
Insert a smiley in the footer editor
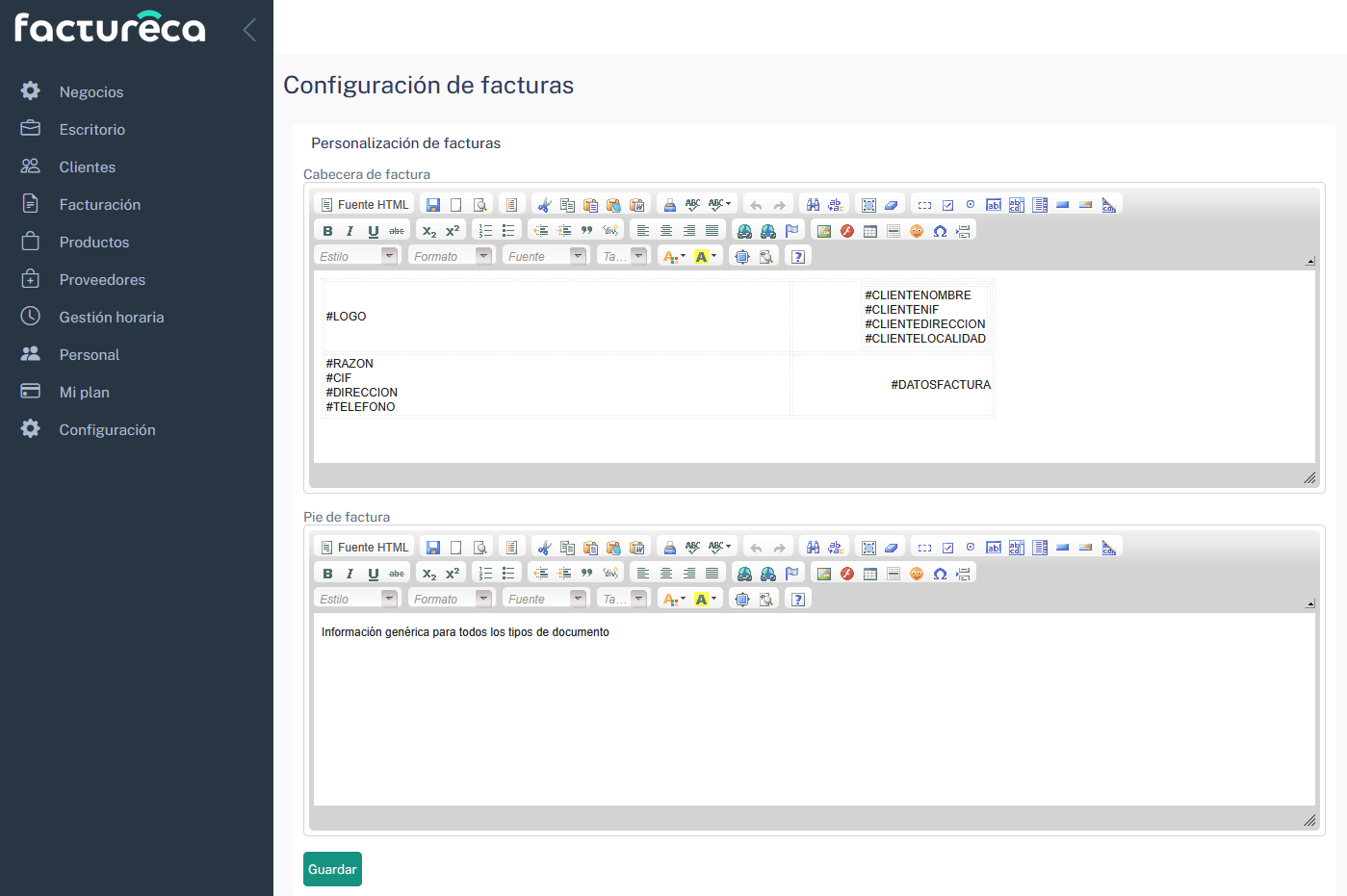pos(916,573)
